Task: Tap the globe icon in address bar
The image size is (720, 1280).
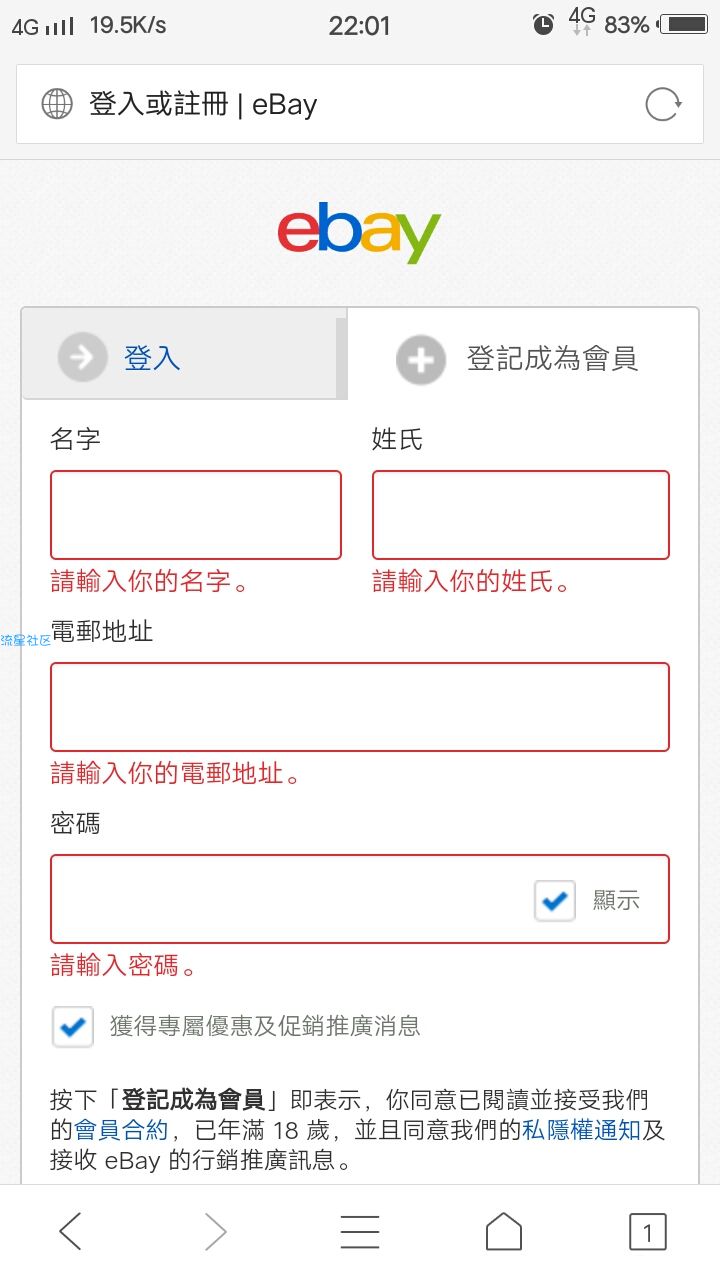Action: (x=57, y=104)
